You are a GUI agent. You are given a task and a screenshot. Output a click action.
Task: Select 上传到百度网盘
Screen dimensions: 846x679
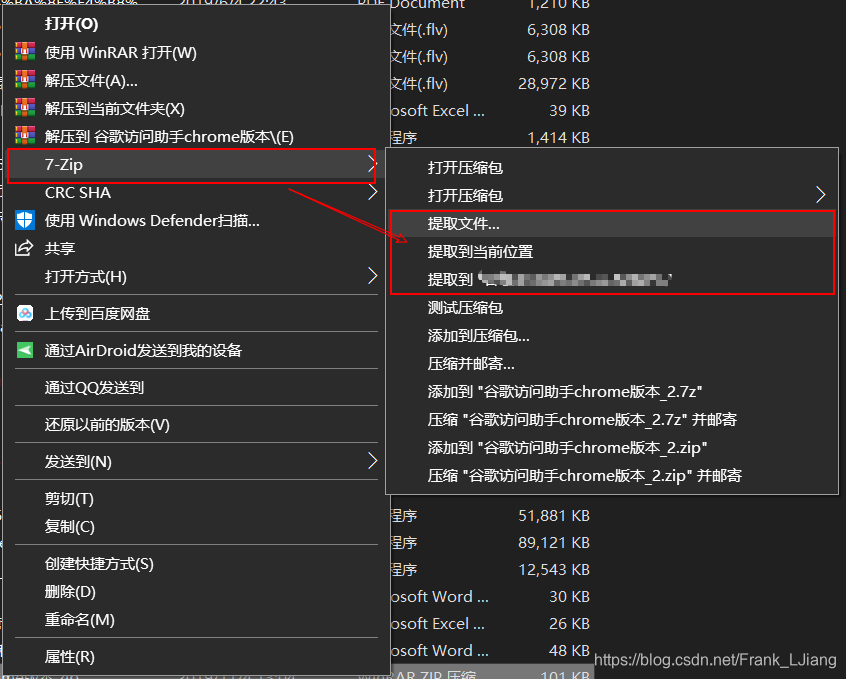coord(196,314)
